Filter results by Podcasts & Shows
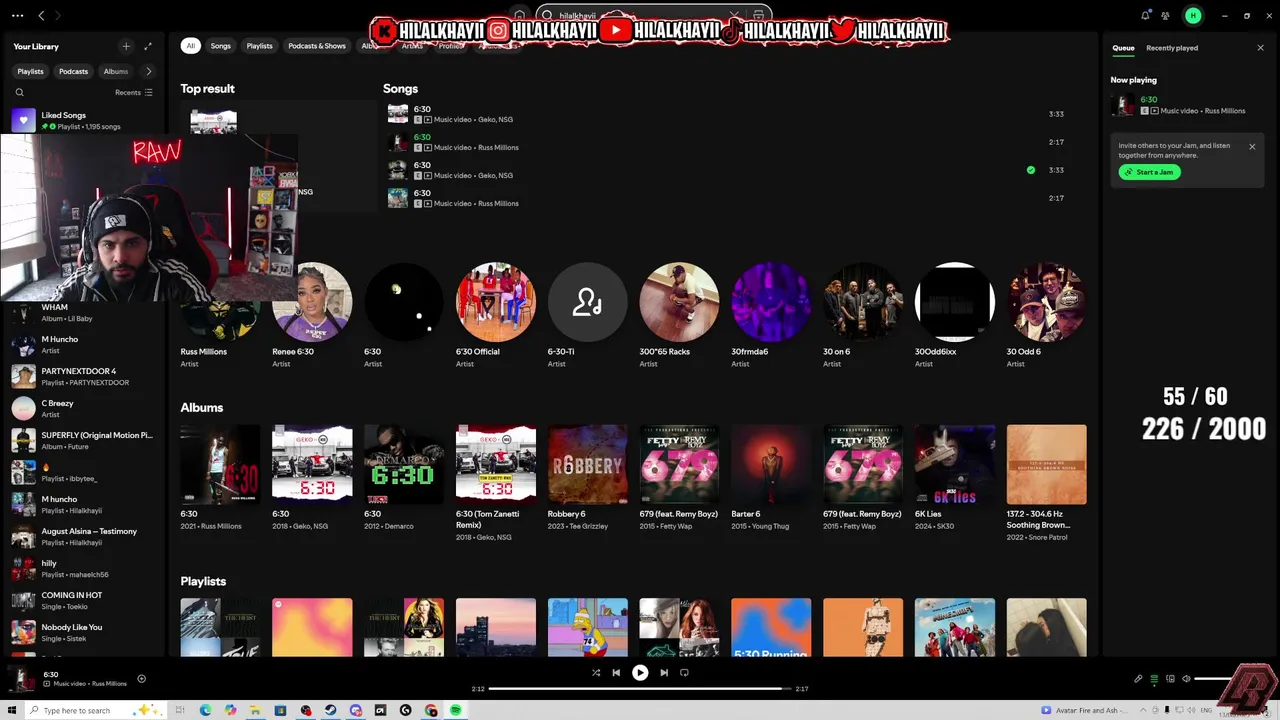 tap(317, 46)
